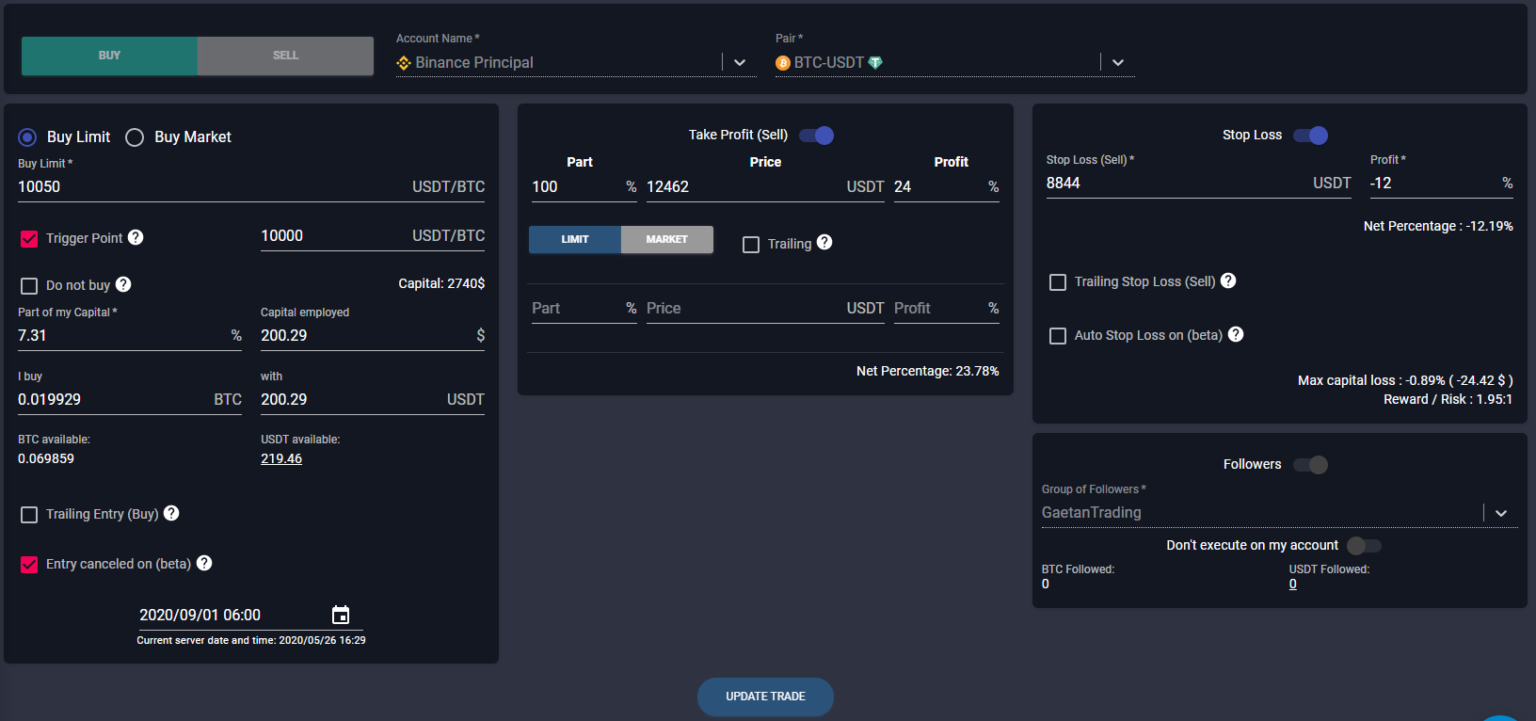The width and height of the screenshot is (1536, 721).
Task: Switch to the SELL tab
Action: point(285,56)
